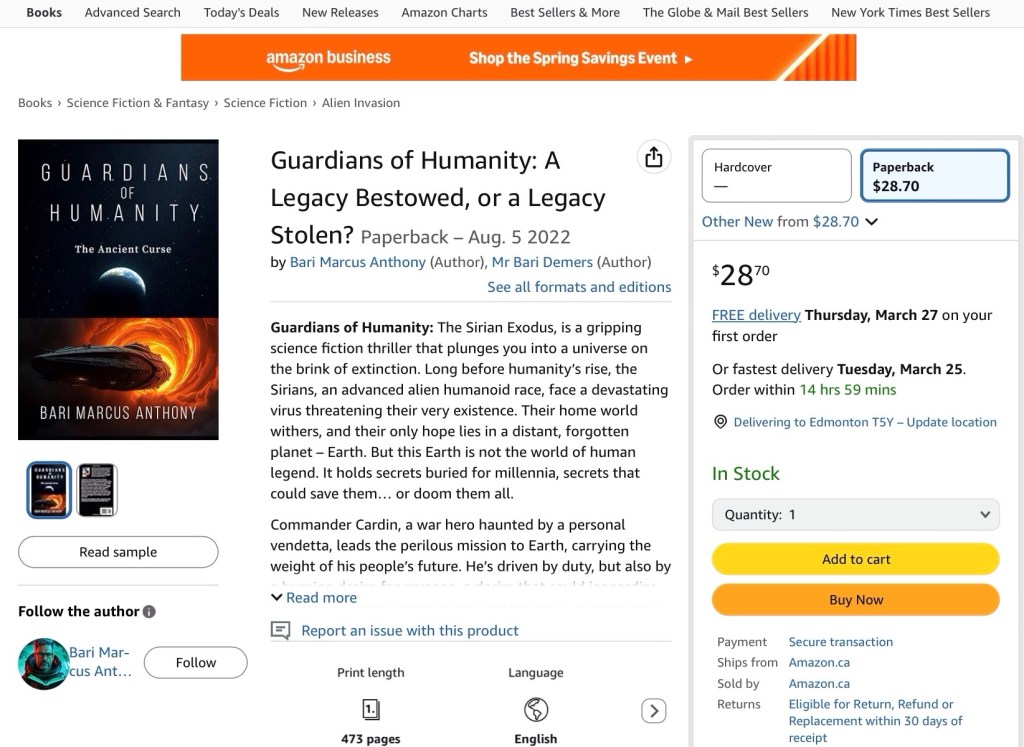1024x747 pixels.
Task: Click the location pin delivery icon
Action: [x=720, y=422]
